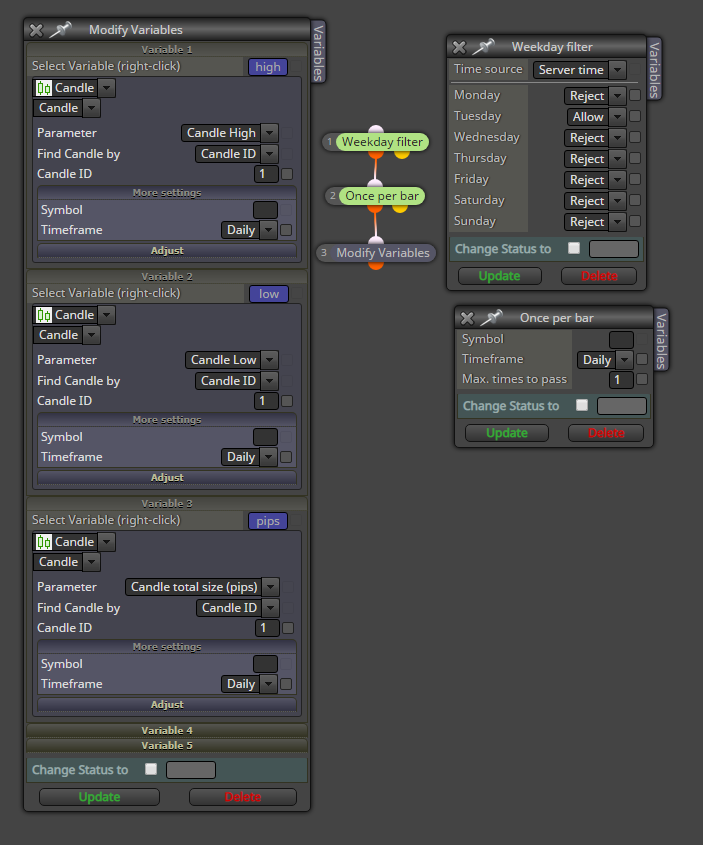Pin the Weekday filter panel
The height and width of the screenshot is (845, 703).
[483, 47]
